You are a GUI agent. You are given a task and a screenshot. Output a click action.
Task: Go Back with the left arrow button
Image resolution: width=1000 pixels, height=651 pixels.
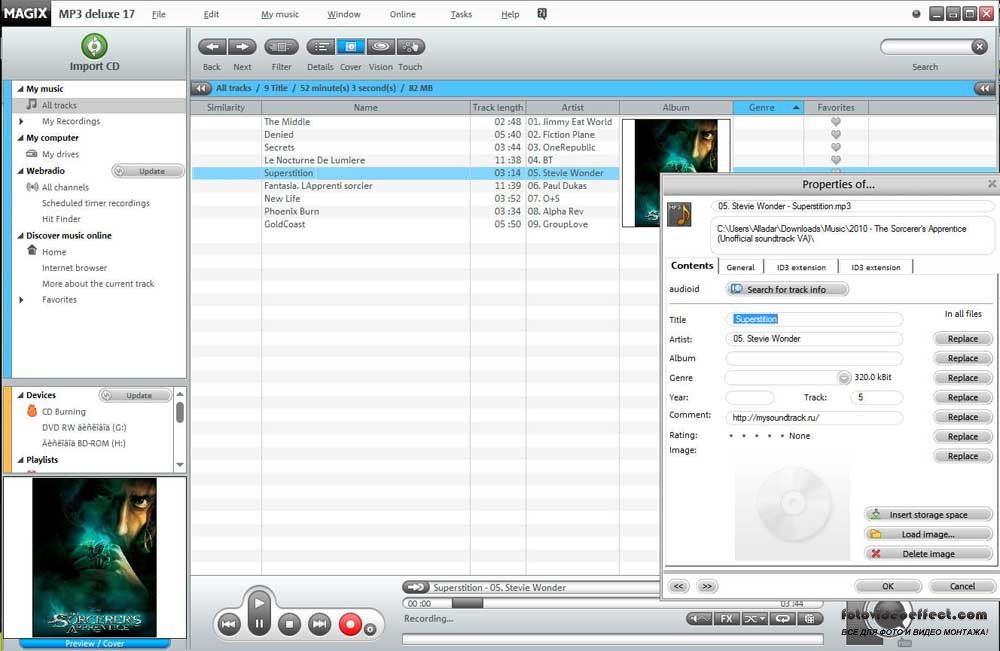212,47
